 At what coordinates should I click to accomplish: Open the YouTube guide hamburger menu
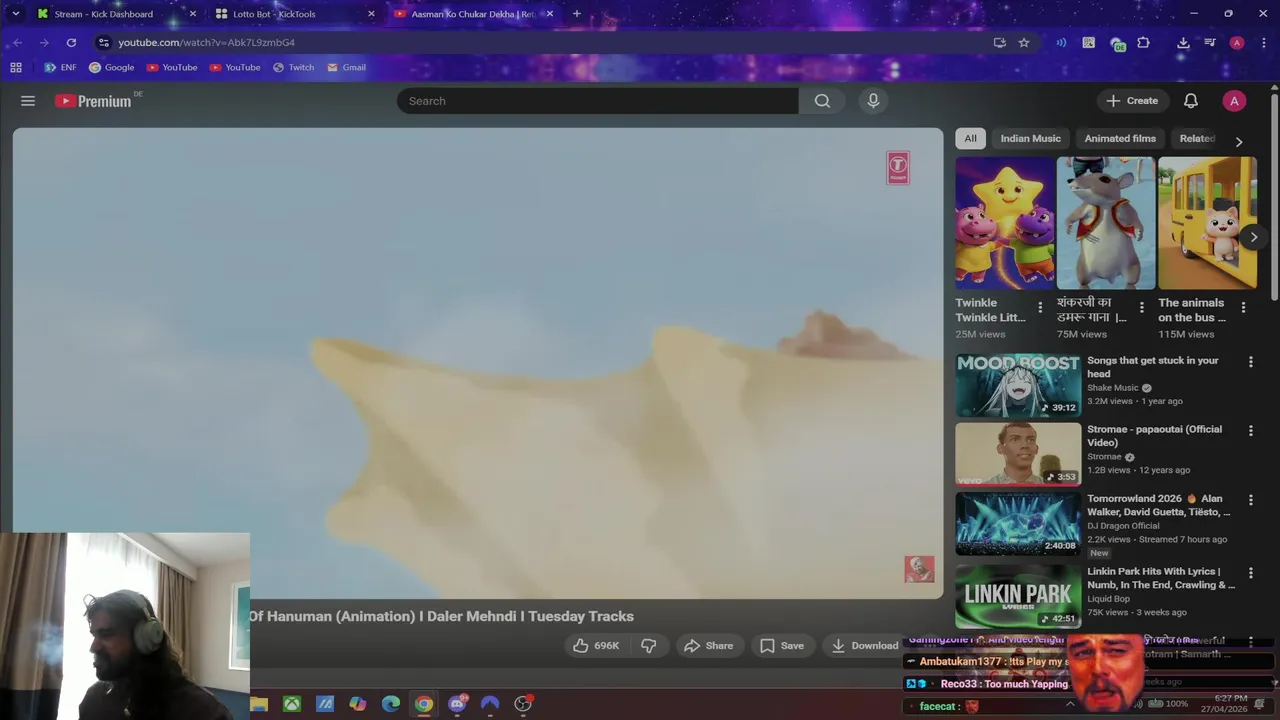point(28,101)
